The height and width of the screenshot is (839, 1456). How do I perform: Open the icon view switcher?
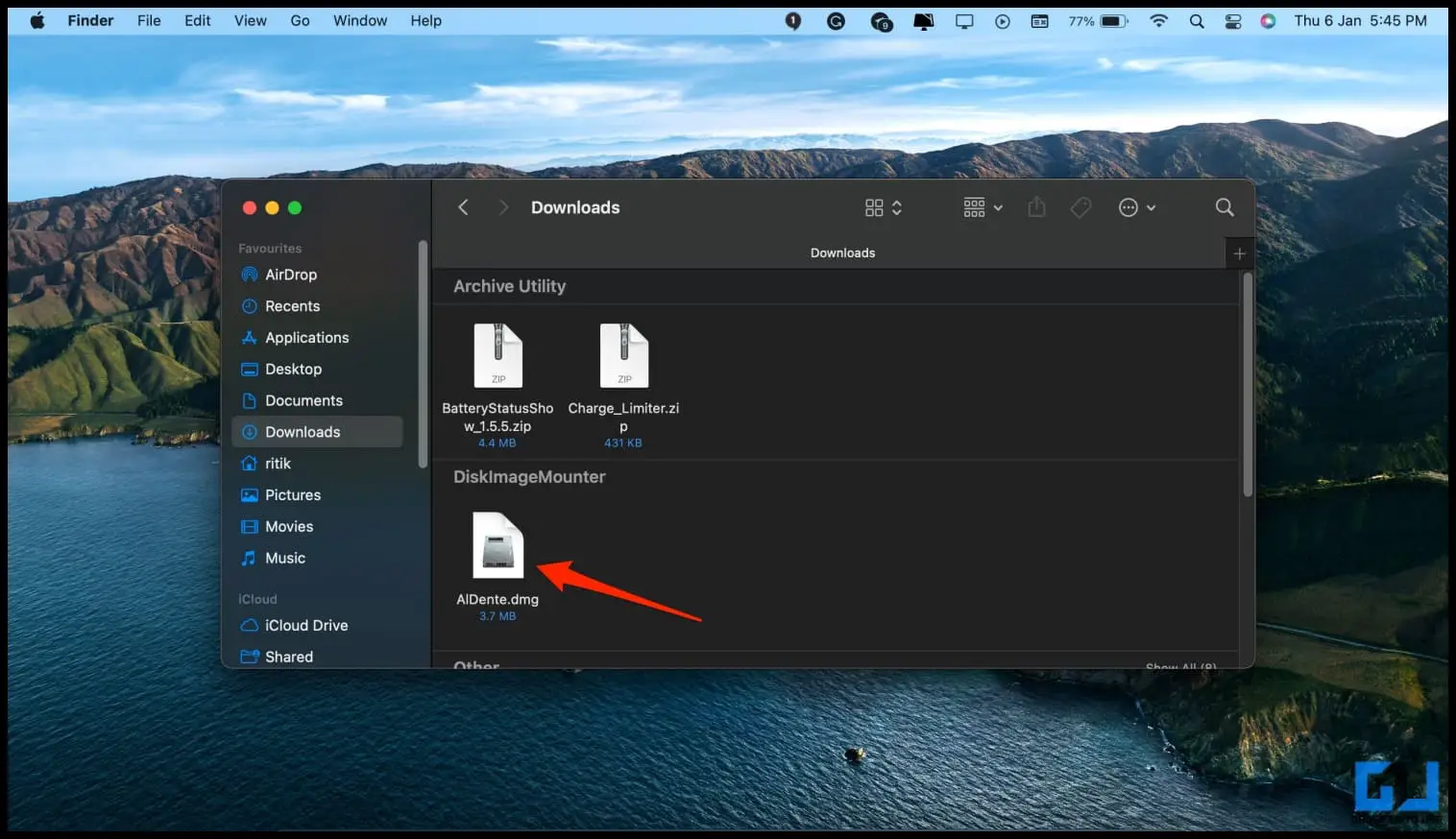coord(883,207)
